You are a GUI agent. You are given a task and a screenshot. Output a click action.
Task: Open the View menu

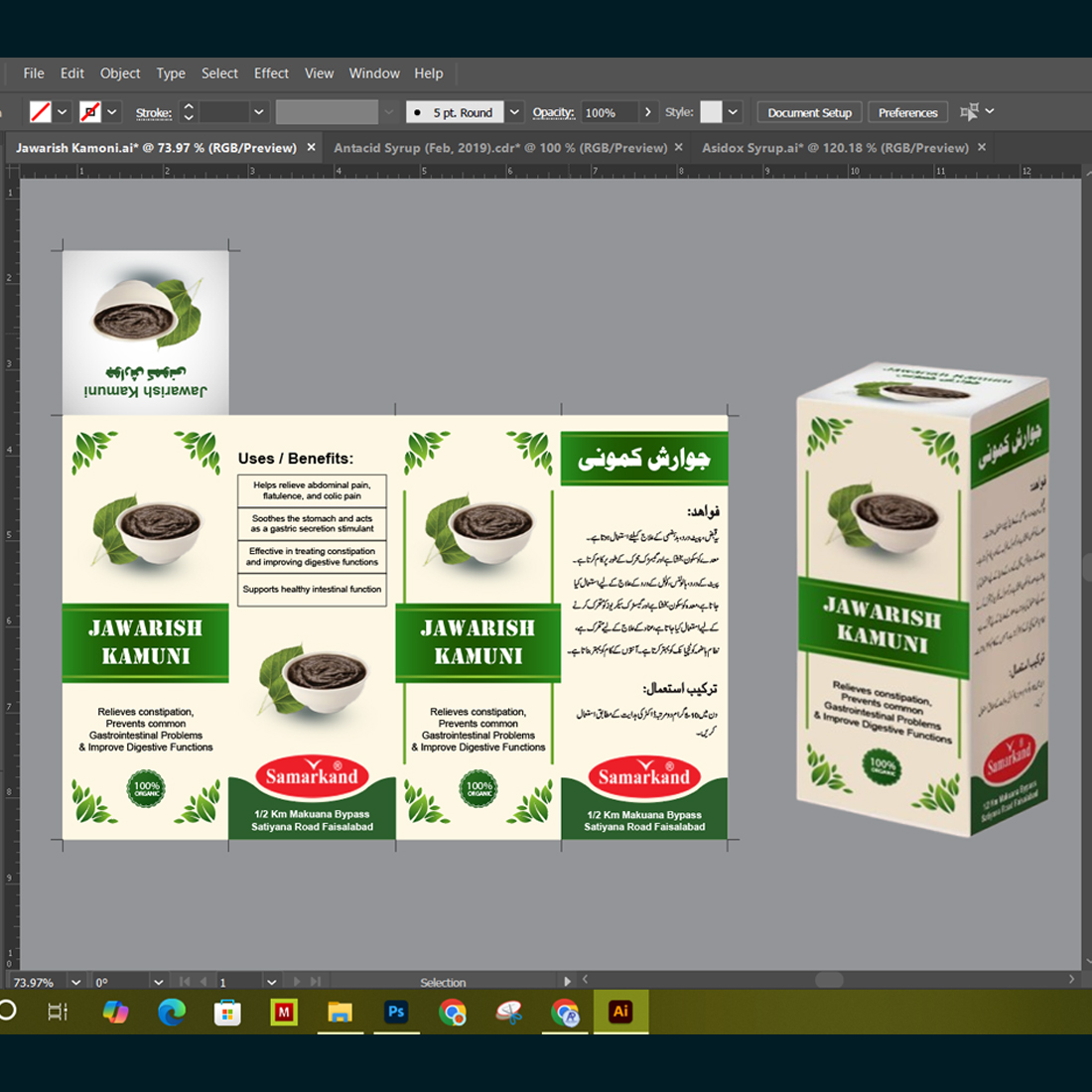click(319, 73)
